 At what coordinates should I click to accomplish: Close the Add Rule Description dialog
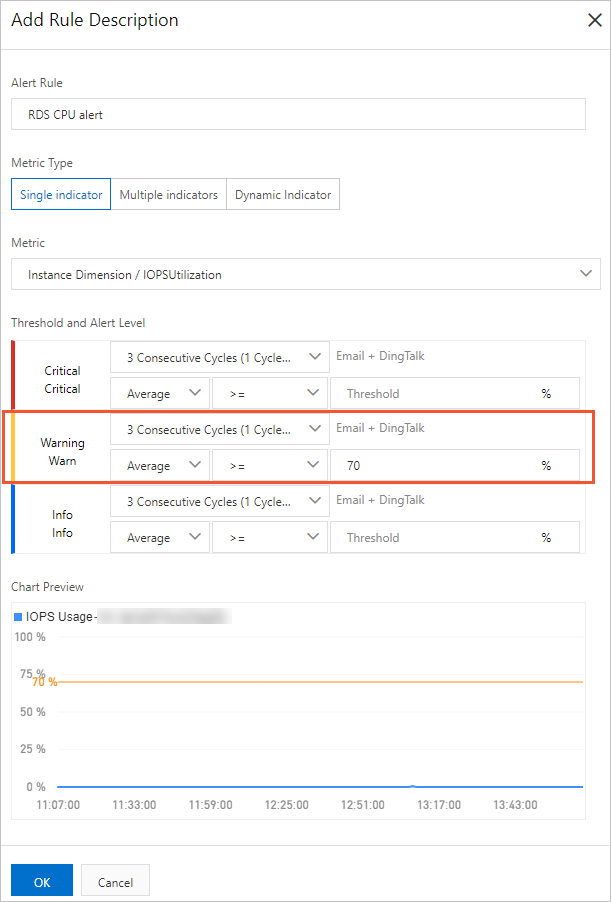click(597, 21)
